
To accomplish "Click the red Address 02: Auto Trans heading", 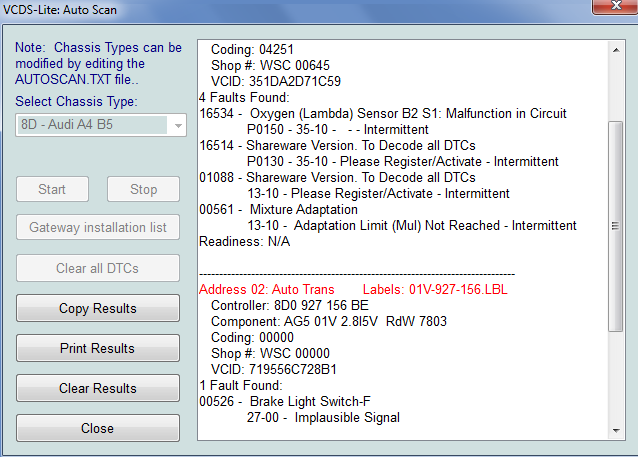I will (266, 290).
